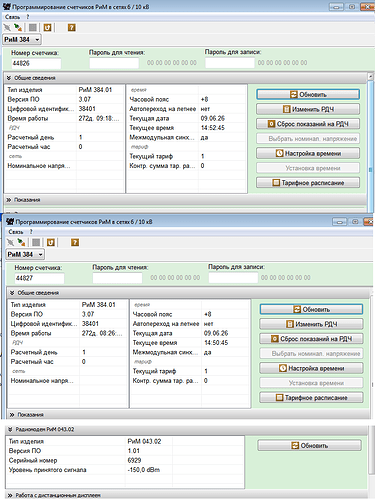The height and width of the screenshot is (500, 375).
Task: Select the signal level value -150,0 dBm
Action: [x=144, y=470]
